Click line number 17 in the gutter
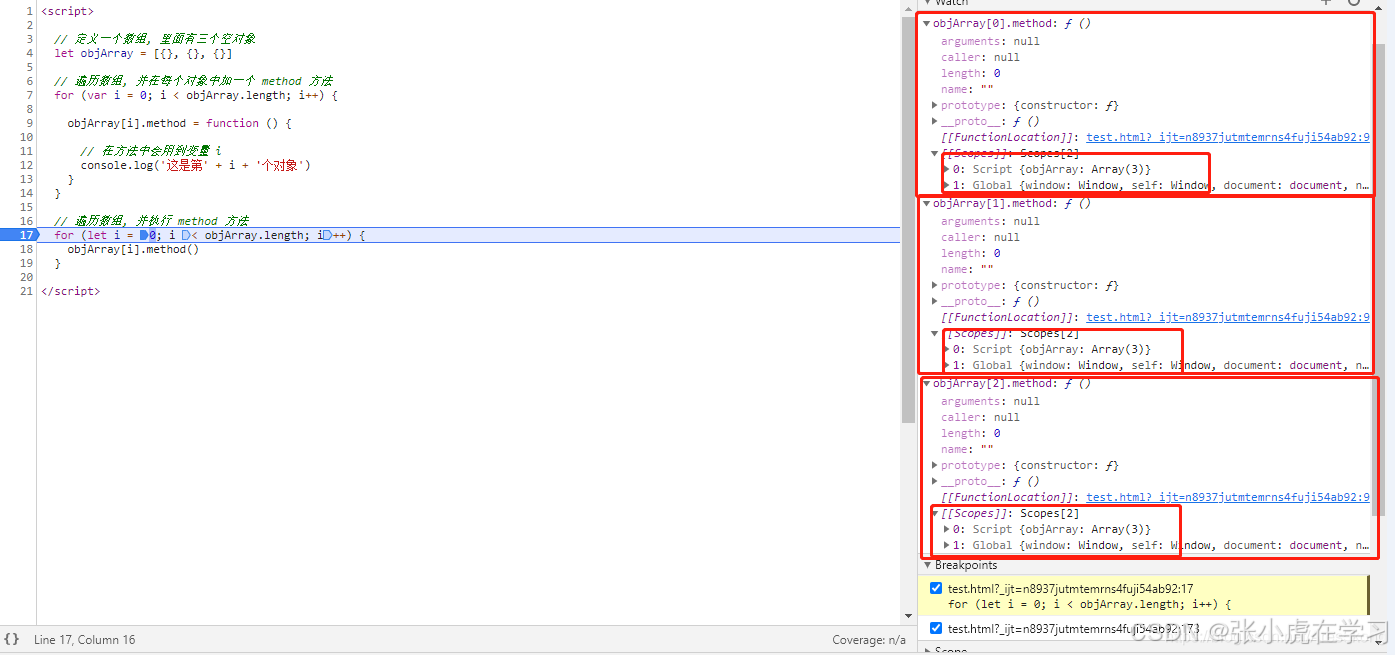Screen dimensions: 1395x655 click(x=26, y=235)
